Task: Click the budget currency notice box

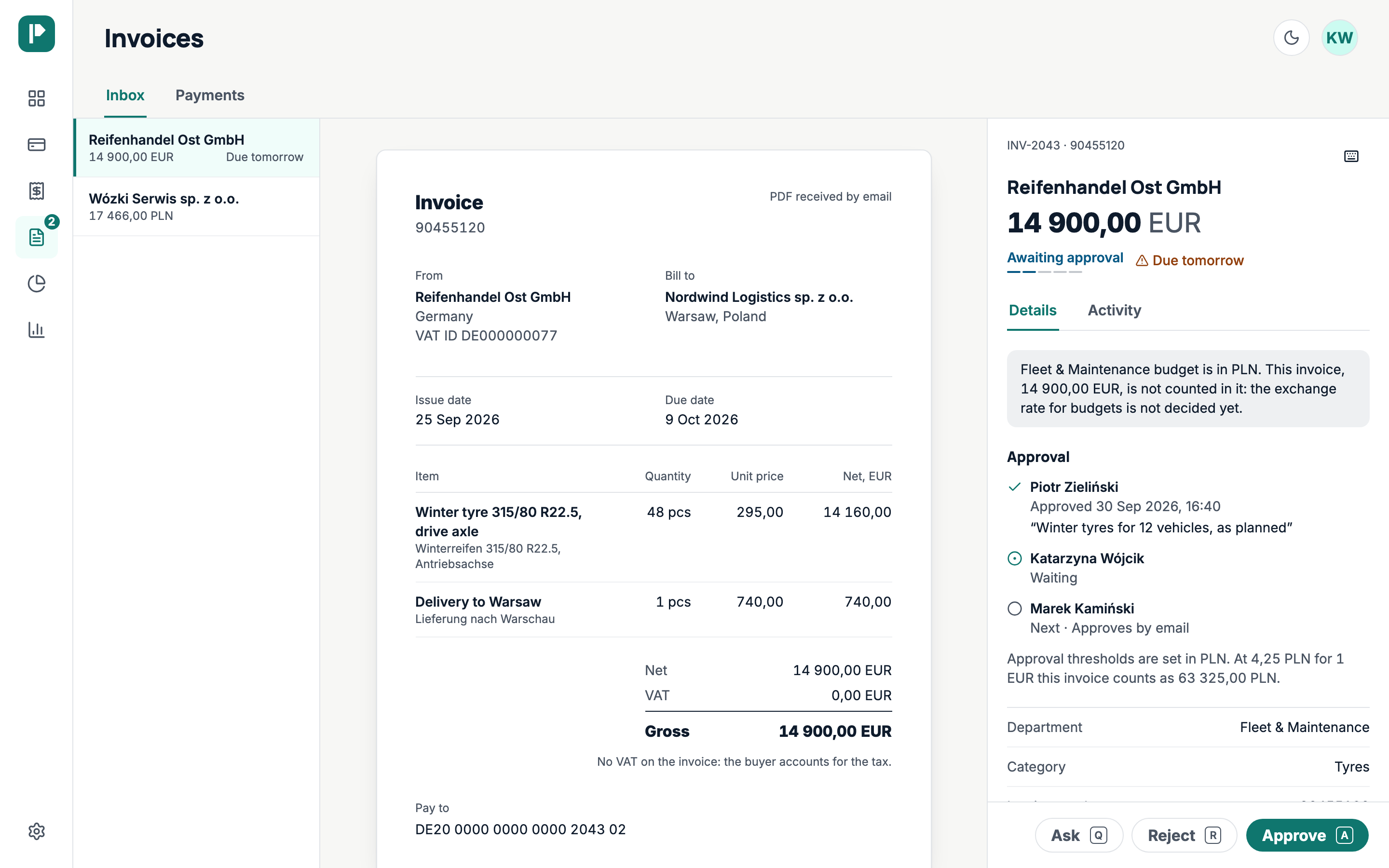Action: pyautogui.click(x=1188, y=389)
